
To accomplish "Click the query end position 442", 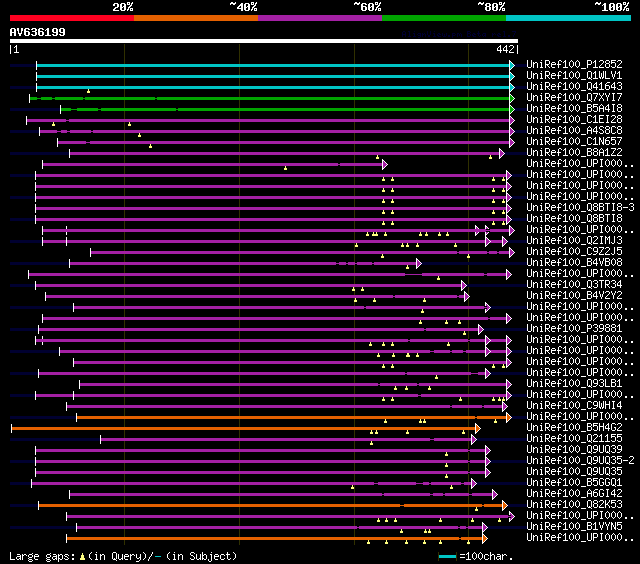I will (505, 49).
